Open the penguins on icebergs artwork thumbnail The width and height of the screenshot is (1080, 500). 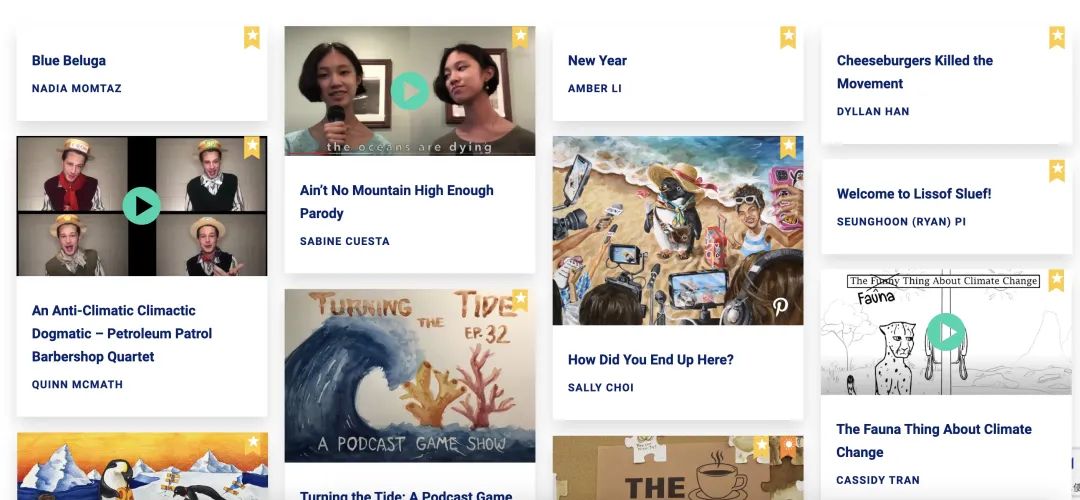[x=142, y=466]
